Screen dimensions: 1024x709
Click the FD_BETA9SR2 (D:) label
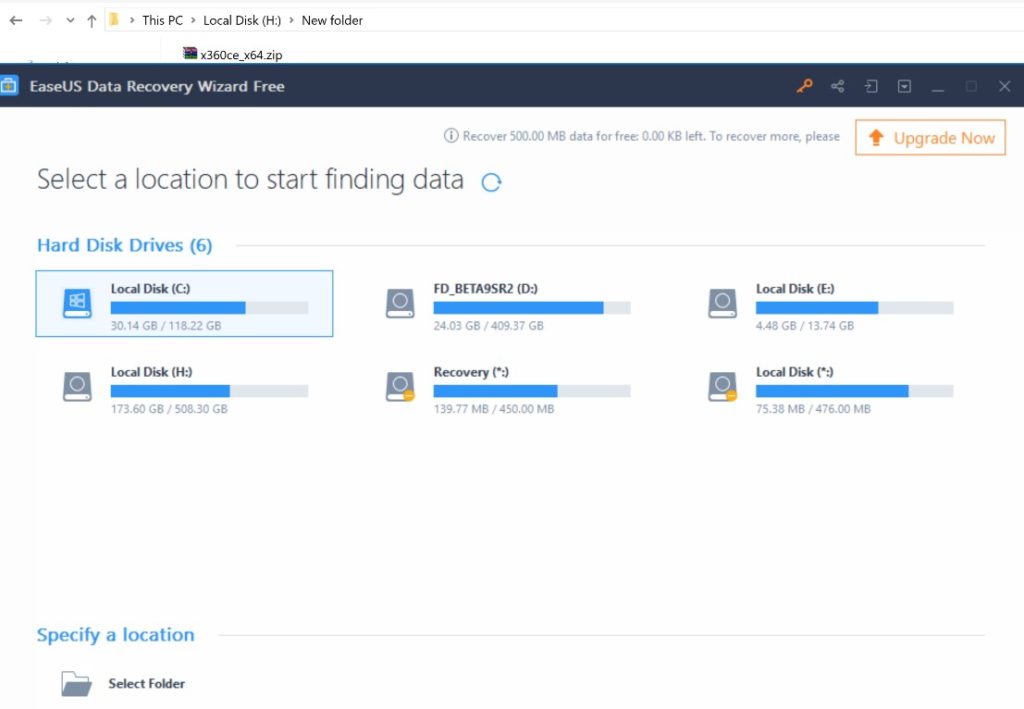485,289
